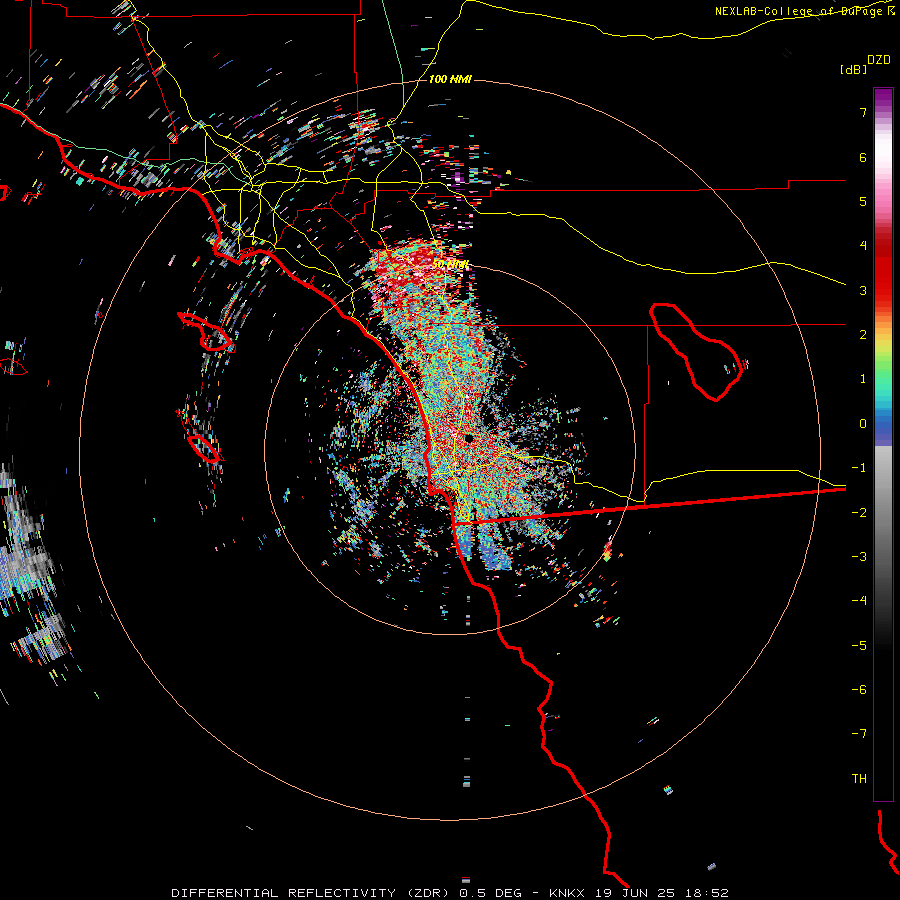Click the scale value -5 label
The height and width of the screenshot is (900, 900).
(x=859, y=646)
